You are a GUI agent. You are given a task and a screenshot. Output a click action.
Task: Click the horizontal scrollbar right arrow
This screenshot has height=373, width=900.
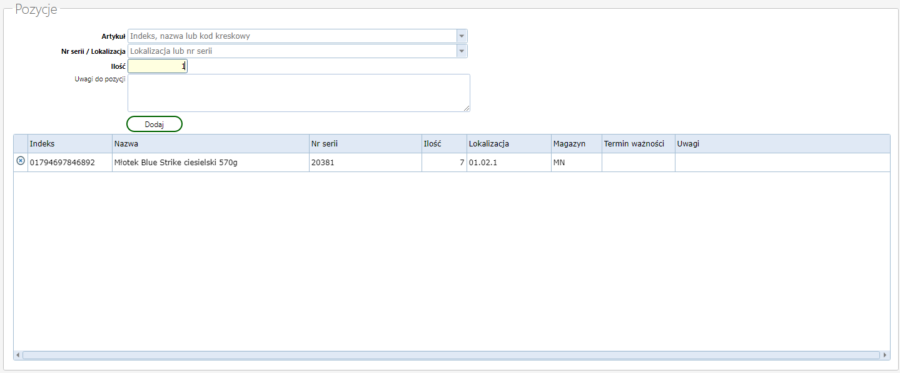tap(885, 355)
